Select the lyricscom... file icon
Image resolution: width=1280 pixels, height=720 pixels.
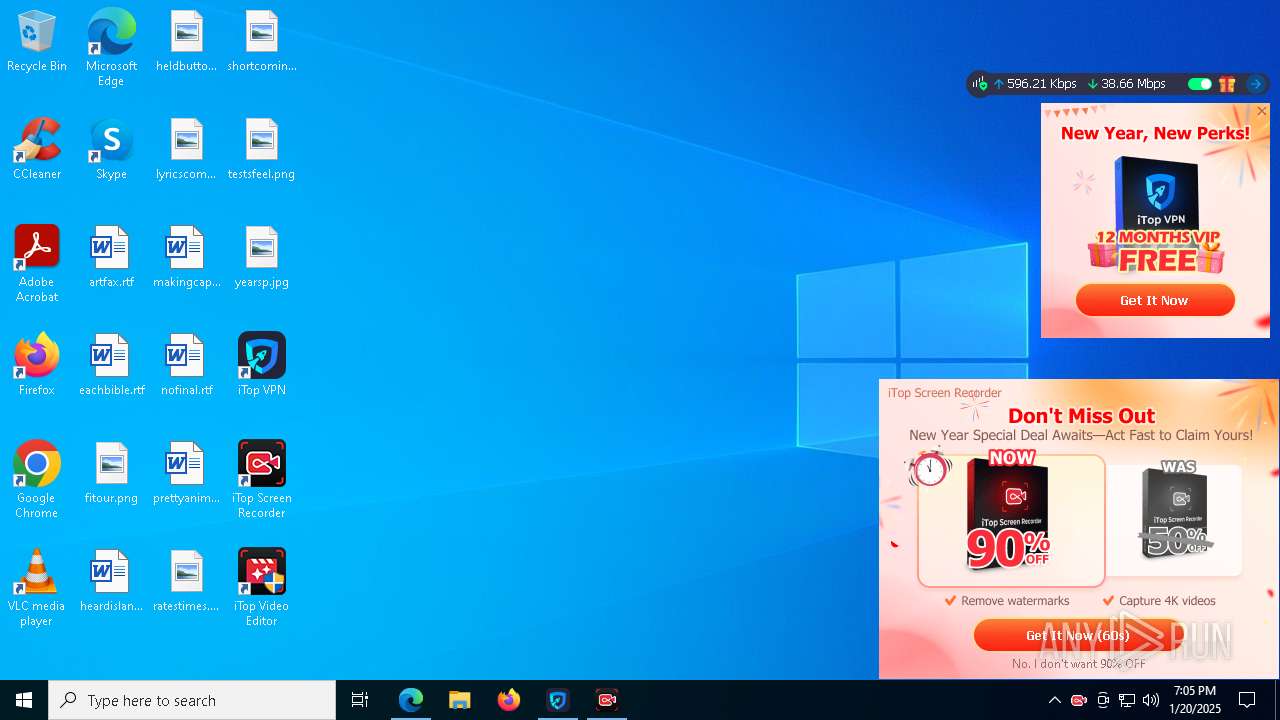point(186,150)
